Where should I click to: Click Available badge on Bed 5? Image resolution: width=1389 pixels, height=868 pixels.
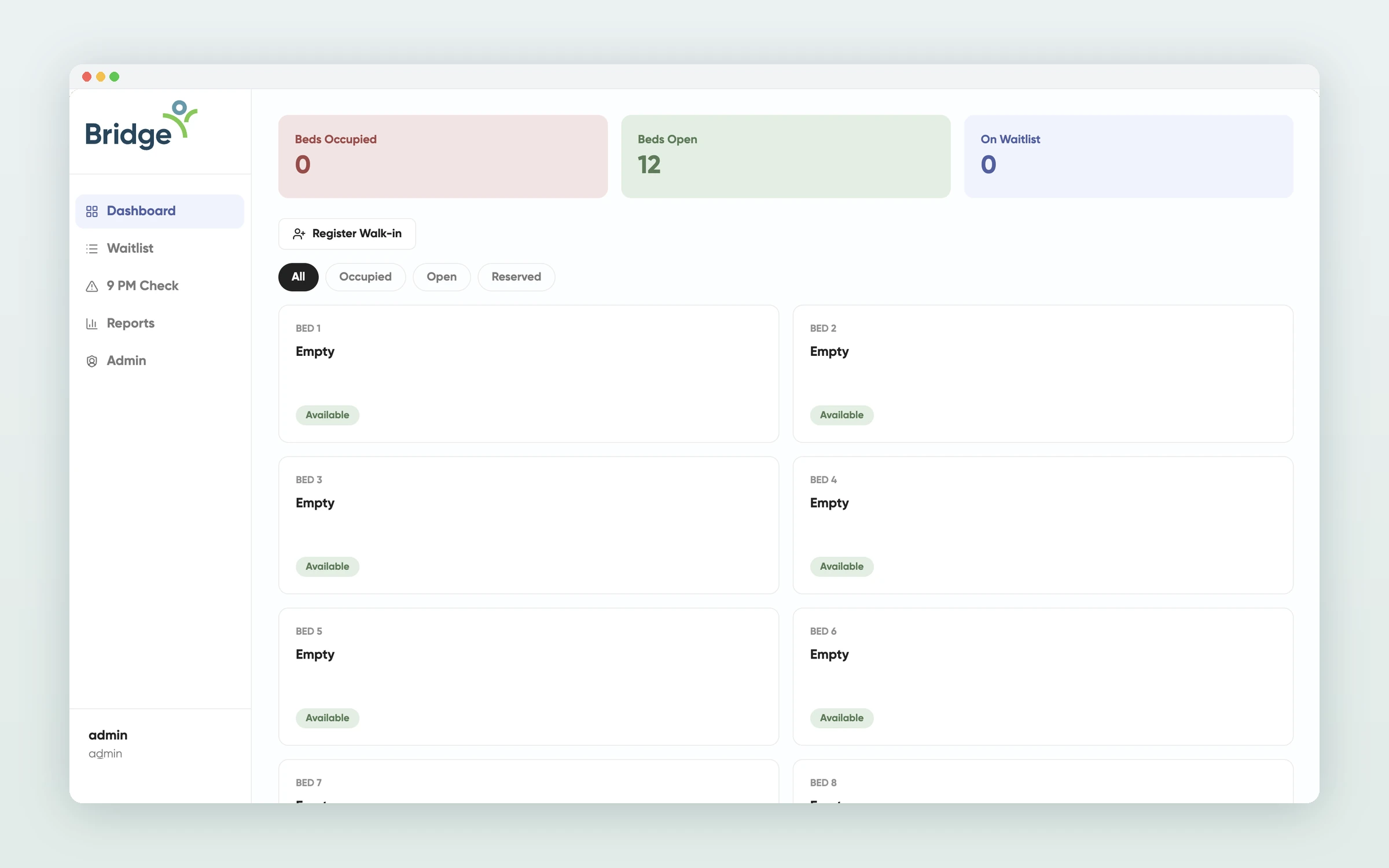328,718
